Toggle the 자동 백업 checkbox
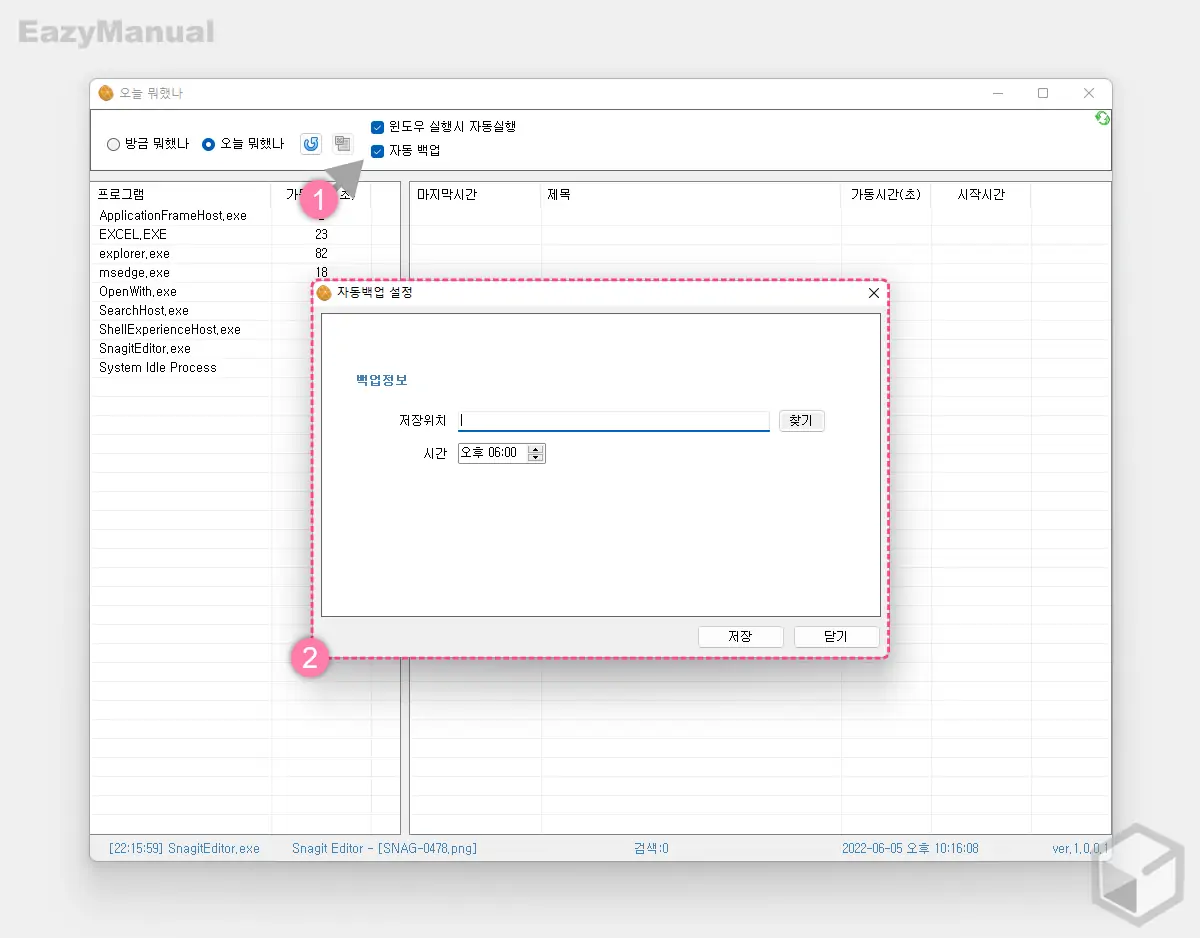Image resolution: width=1200 pixels, height=938 pixels. 377,151
